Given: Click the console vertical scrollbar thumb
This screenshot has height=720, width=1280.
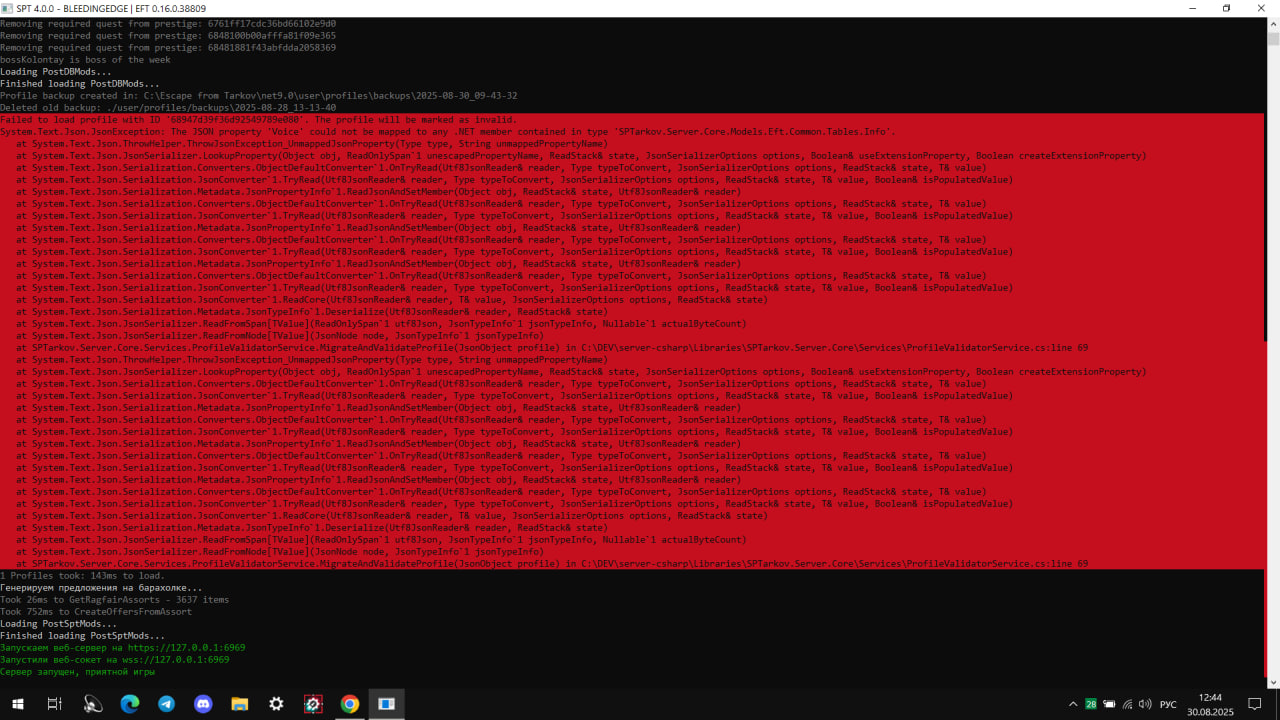Looking at the screenshot, I should (1273, 40).
